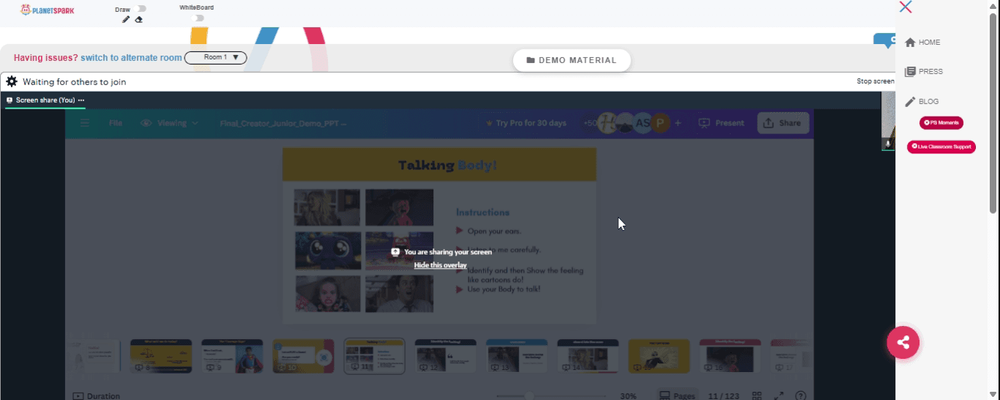This screenshot has height=400, width=1000.
Task: Open the settings gear icon
Action: click(11, 82)
